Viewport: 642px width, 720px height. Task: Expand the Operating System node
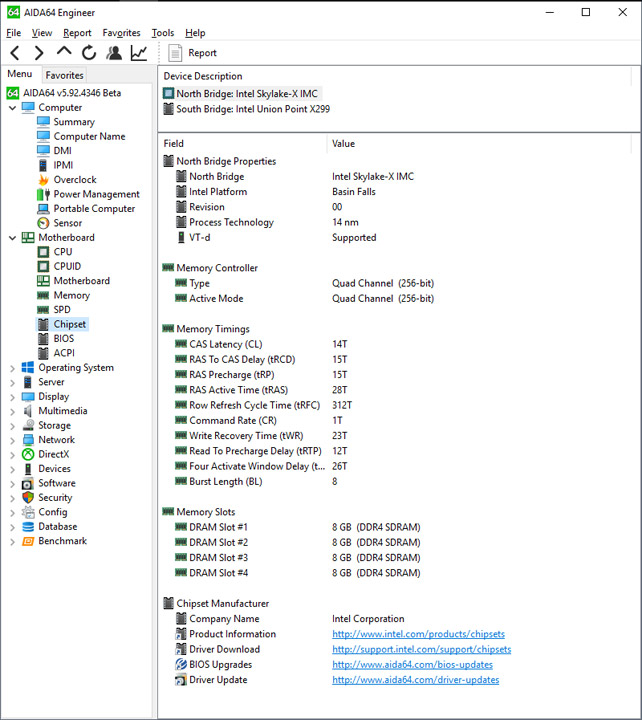(x=12, y=368)
